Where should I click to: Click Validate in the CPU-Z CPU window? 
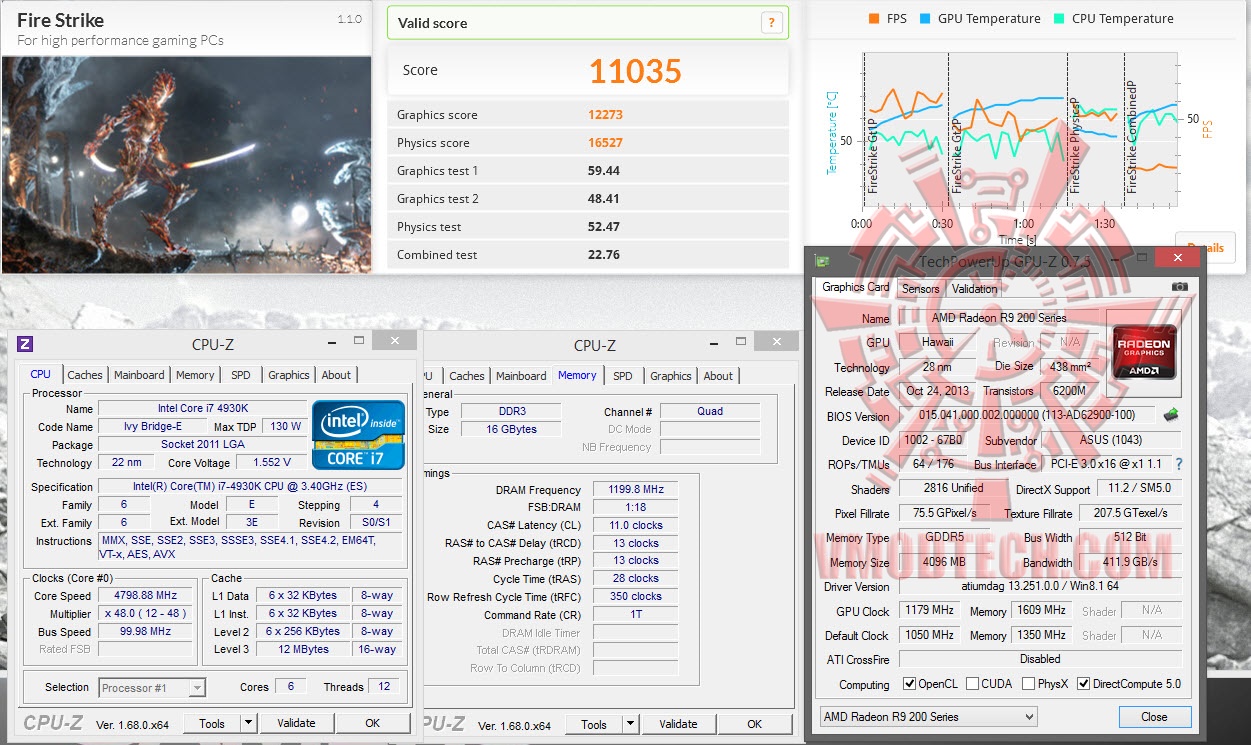tap(296, 723)
